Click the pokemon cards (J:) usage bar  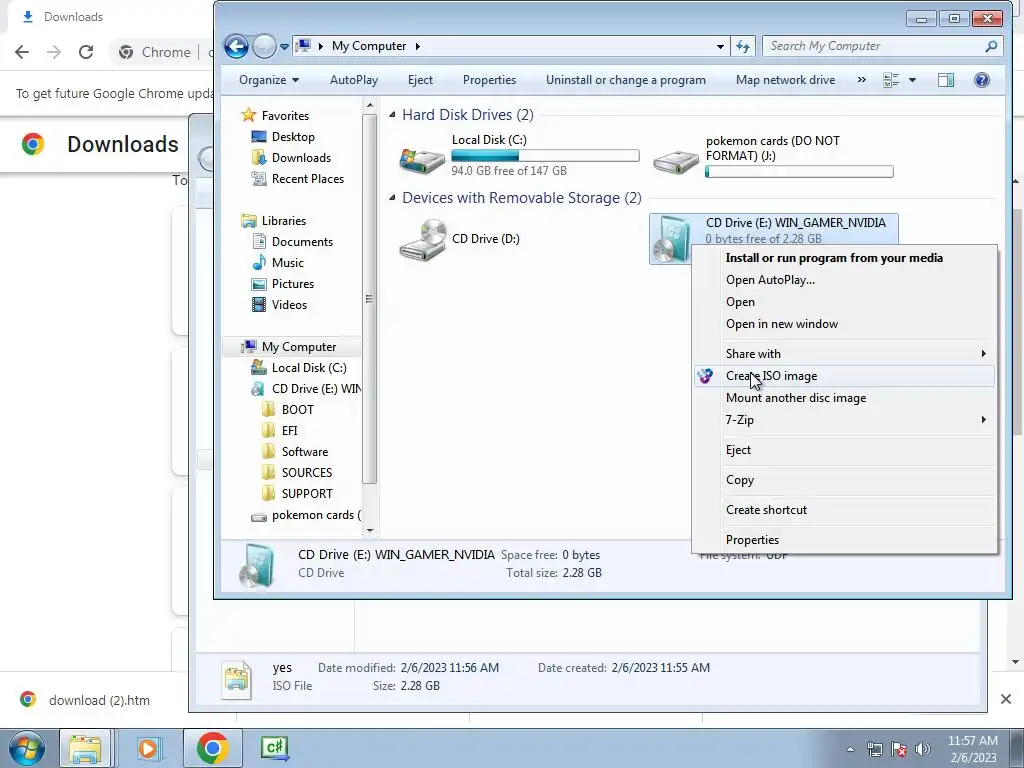coord(799,172)
